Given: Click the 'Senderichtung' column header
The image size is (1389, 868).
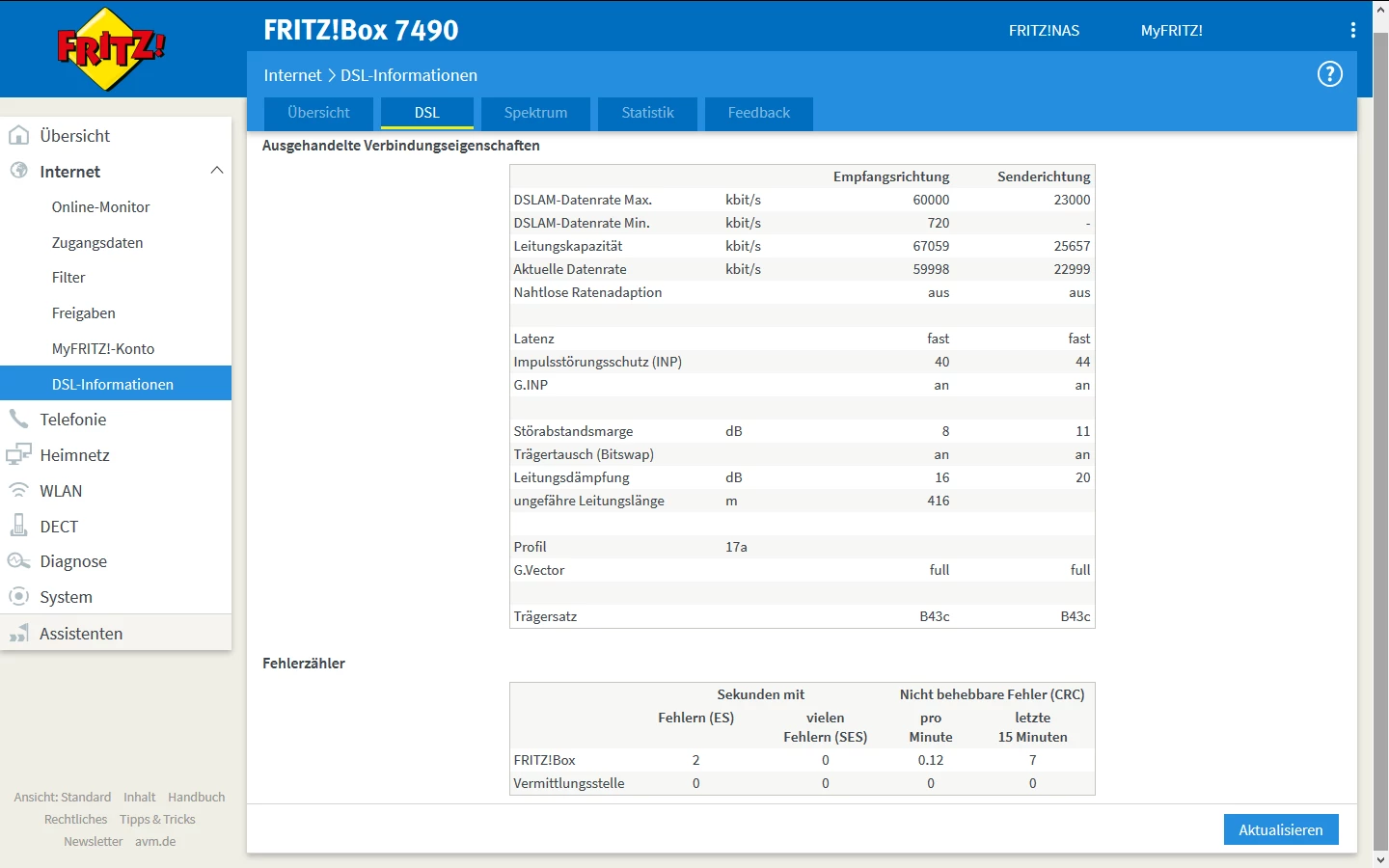Looking at the screenshot, I should click(x=1044, y=176).
